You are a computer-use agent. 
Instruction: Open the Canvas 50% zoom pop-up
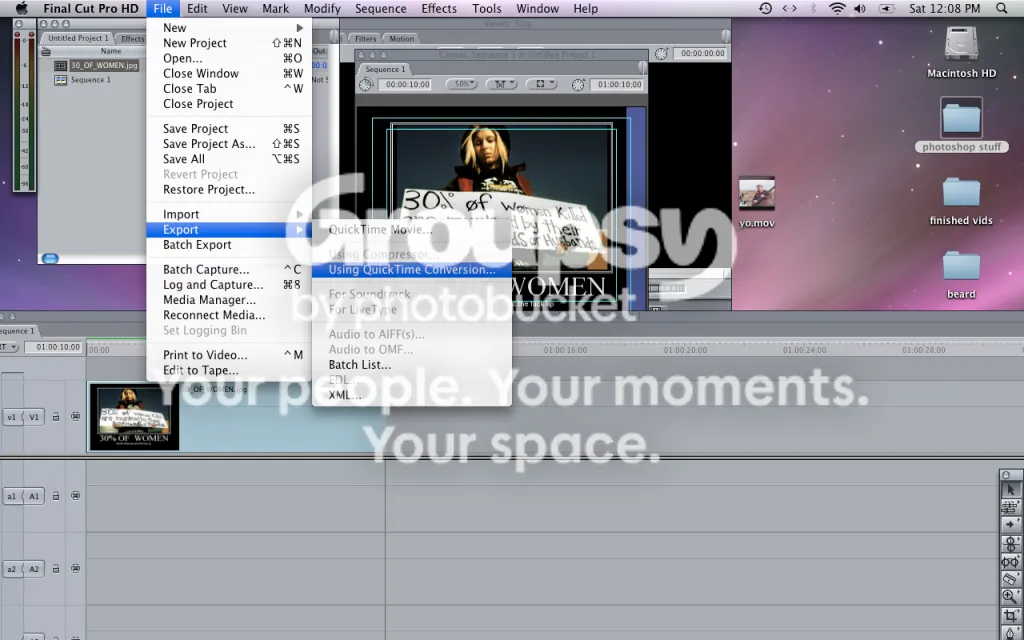pos(462,84)
